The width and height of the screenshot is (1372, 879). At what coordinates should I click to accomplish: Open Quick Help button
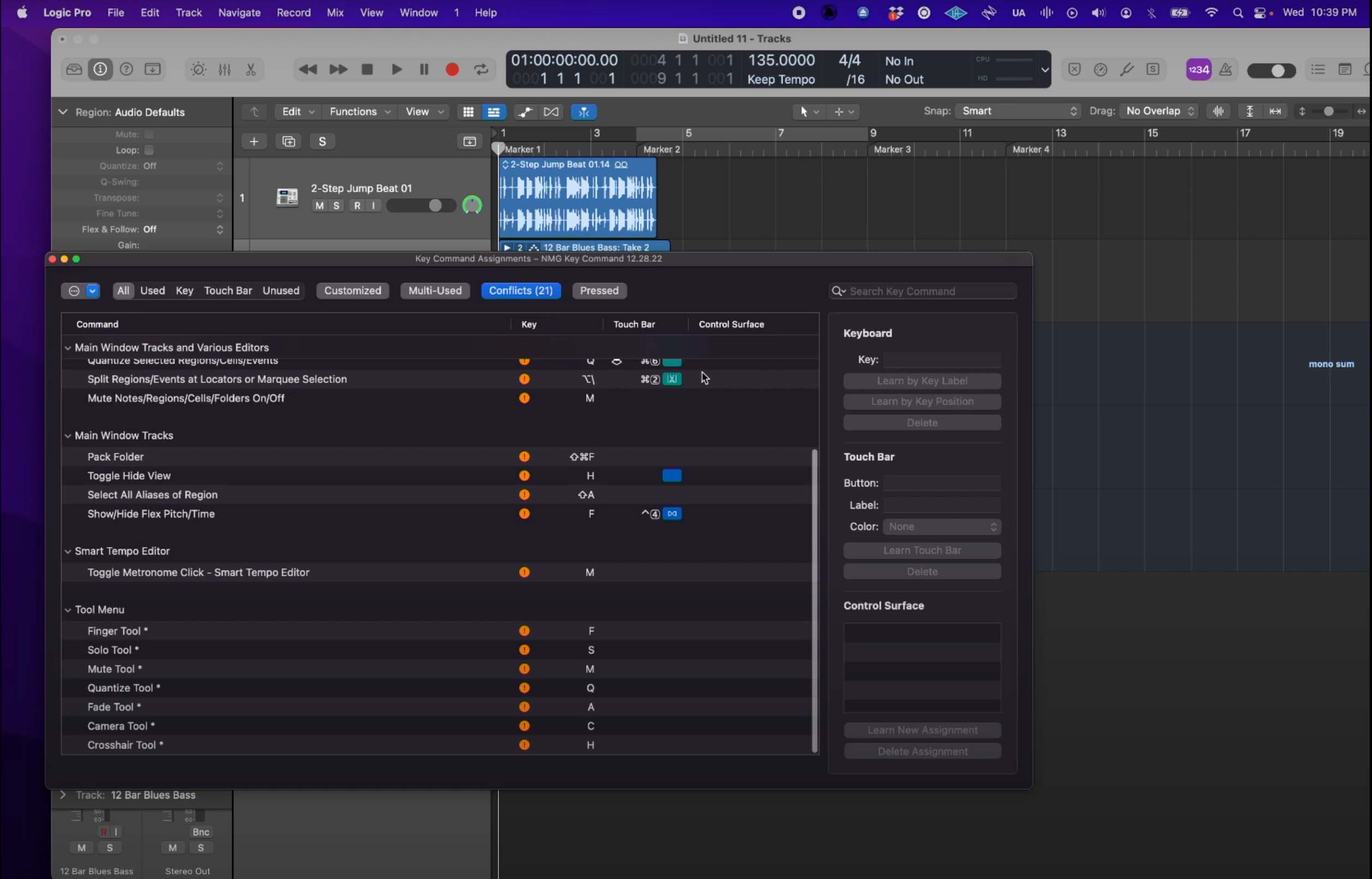pyautogui.click(x=126, y=70)
